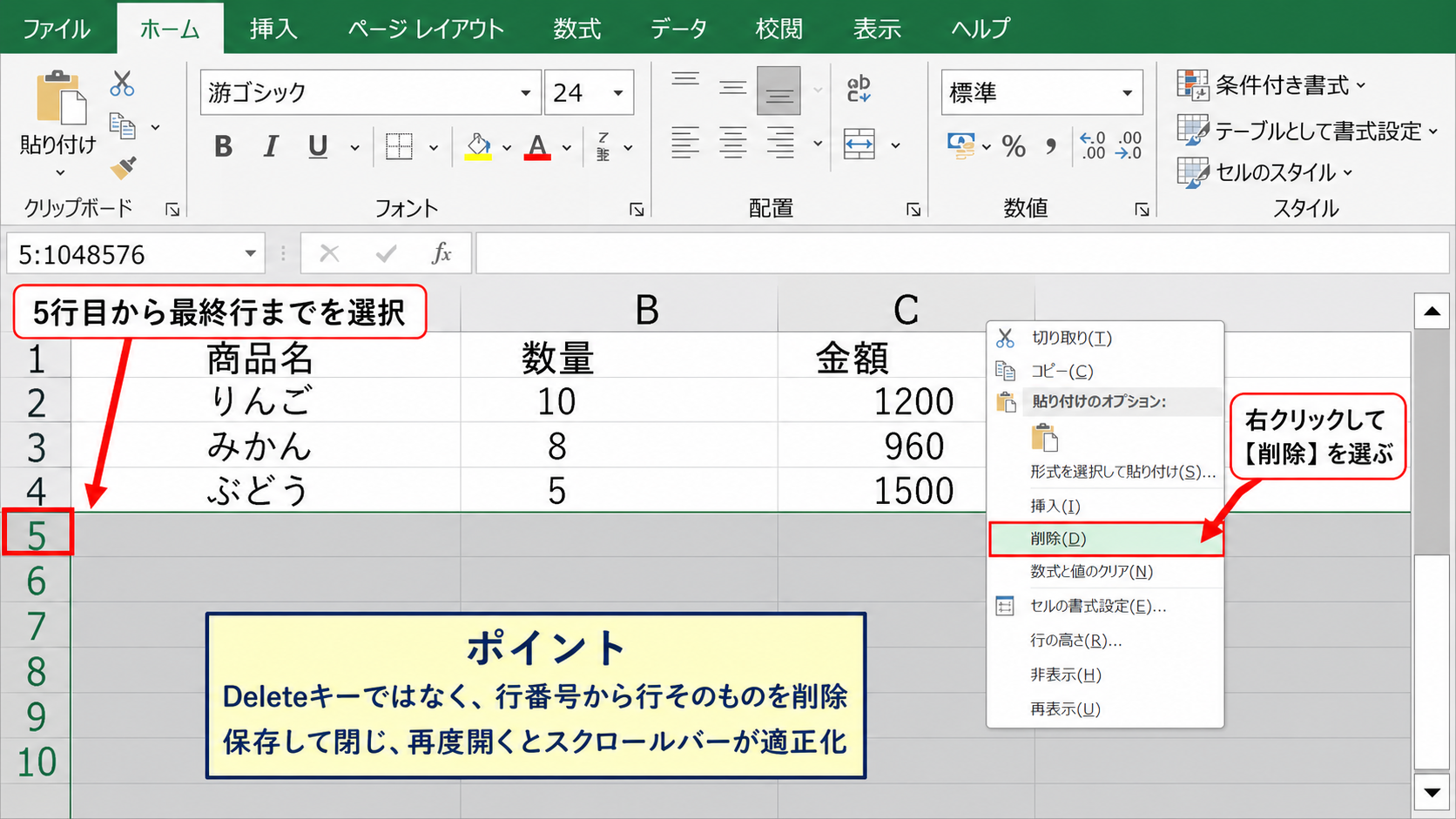1456x819 pixels.
Task: Switch to the 表示 tab
Action: coord(876,29)
